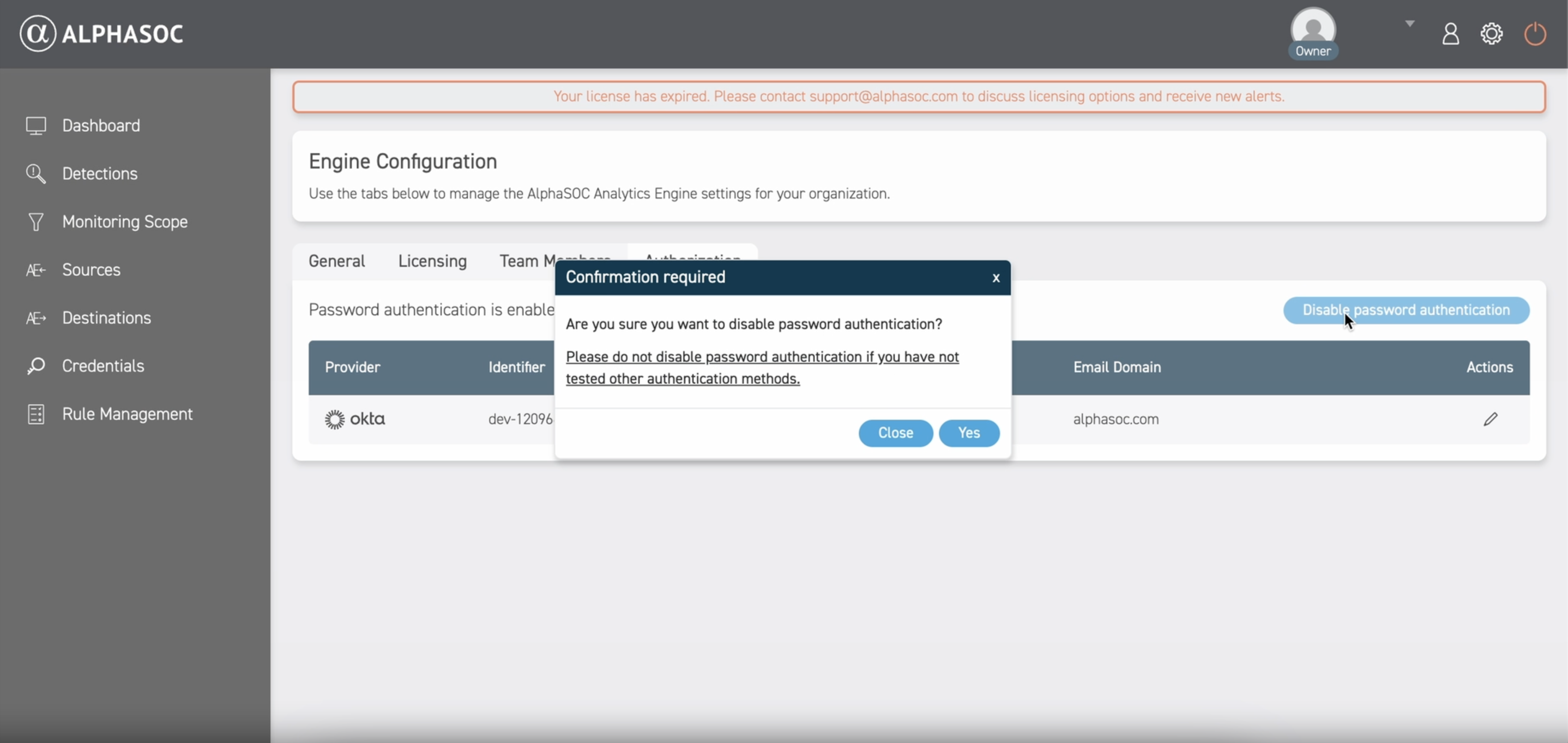Click Disable password authentication button
The width and height of the screenshot is (1568, 743).
click(1406, 310)
